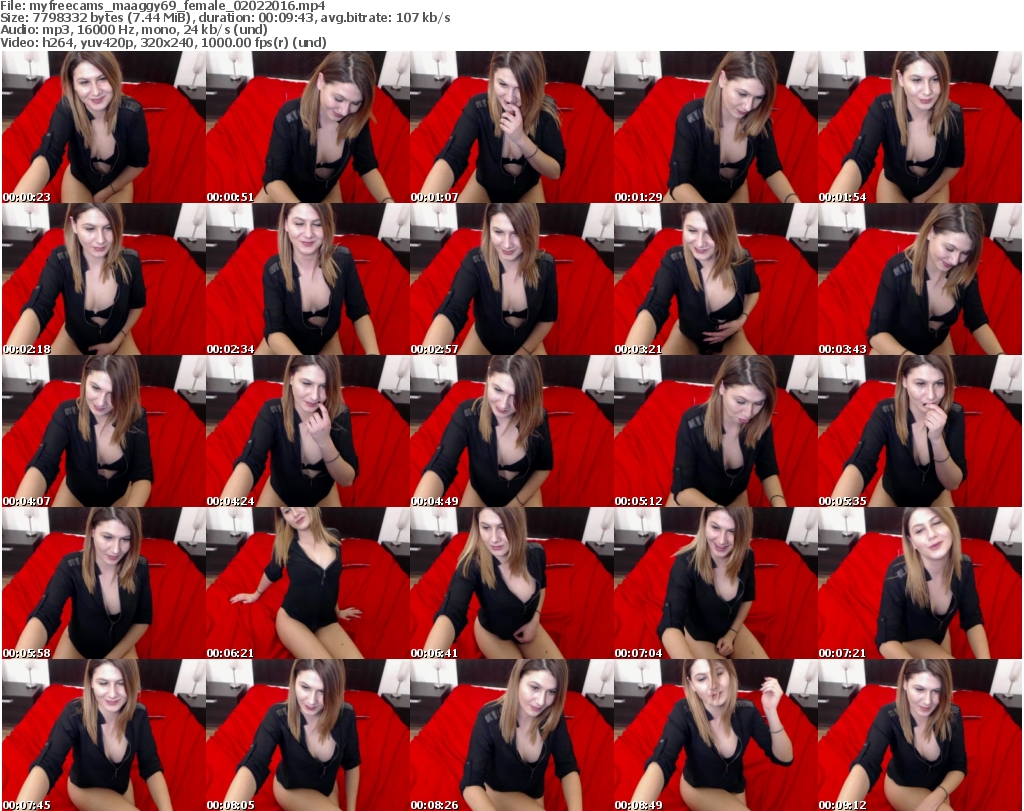
Task: Select the thumbnail frame stamped 00:04:07
Action: pos(104,431)
